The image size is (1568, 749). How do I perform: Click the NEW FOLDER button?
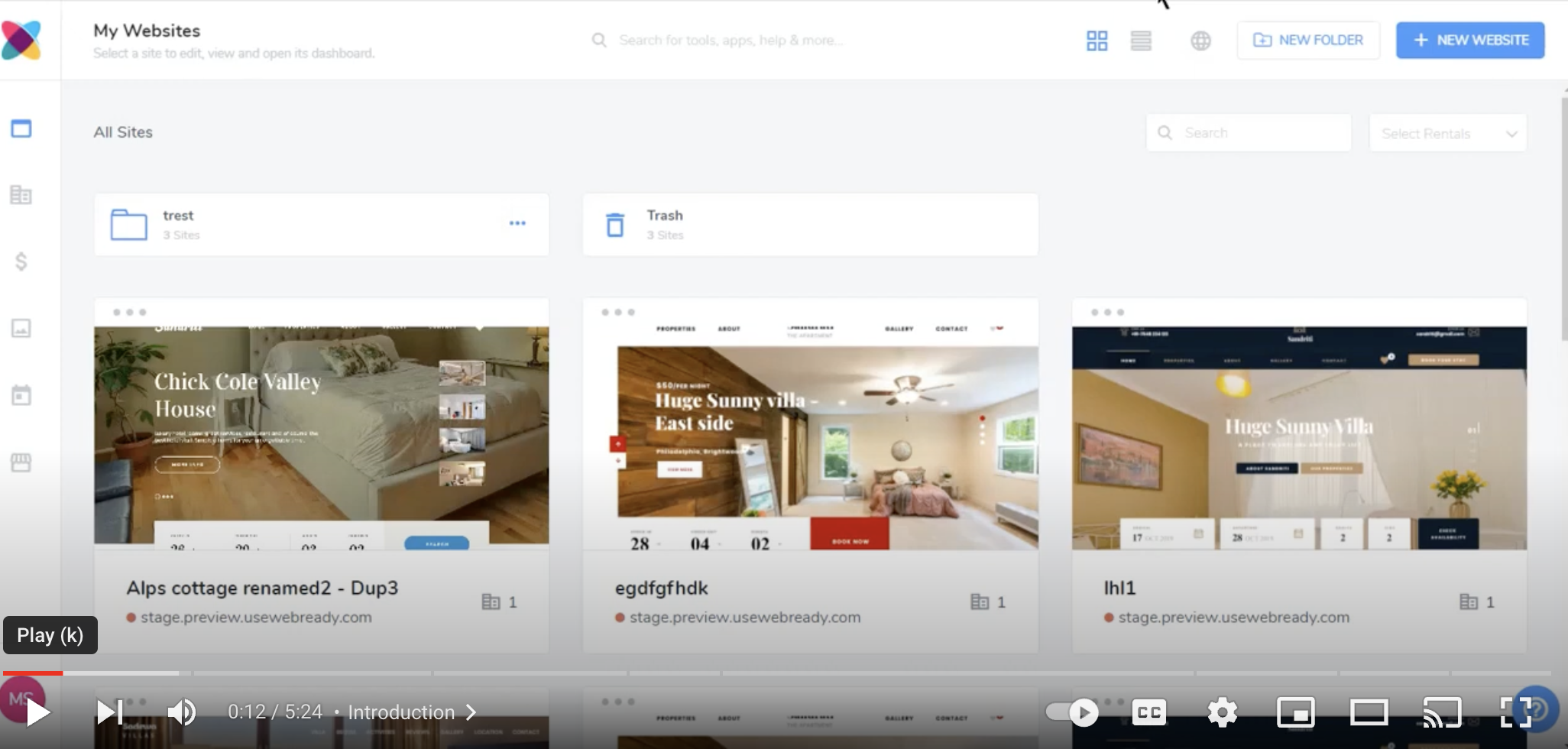coord(1308,40)
